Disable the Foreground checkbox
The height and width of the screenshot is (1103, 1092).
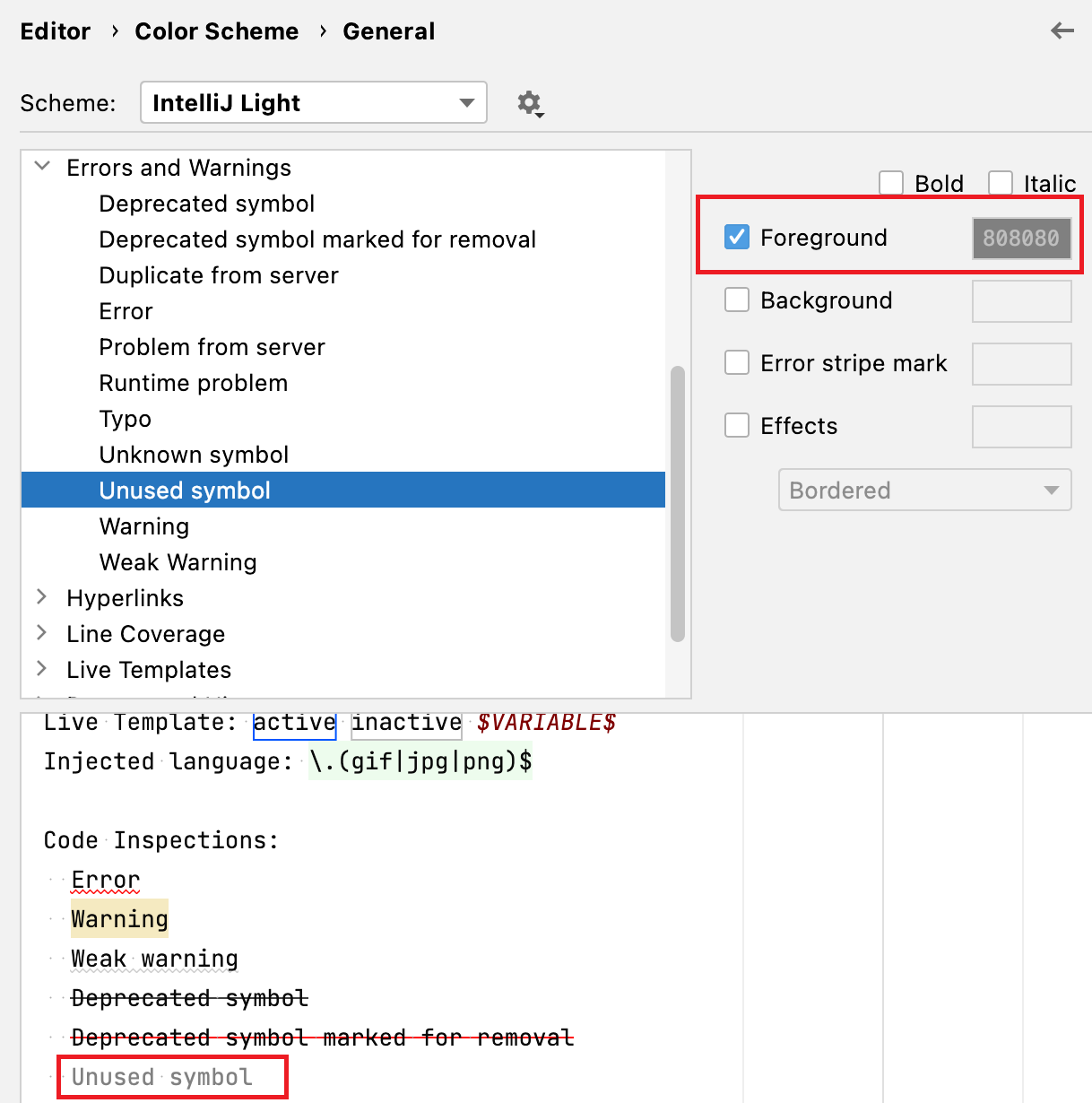pyautogui.click(x=736, y=237)
